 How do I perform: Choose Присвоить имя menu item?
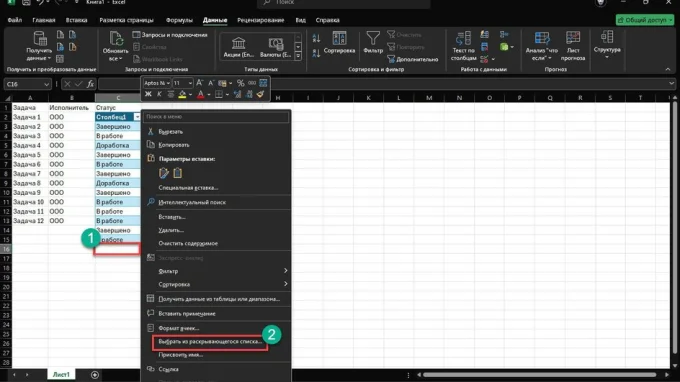coord(217,355)
